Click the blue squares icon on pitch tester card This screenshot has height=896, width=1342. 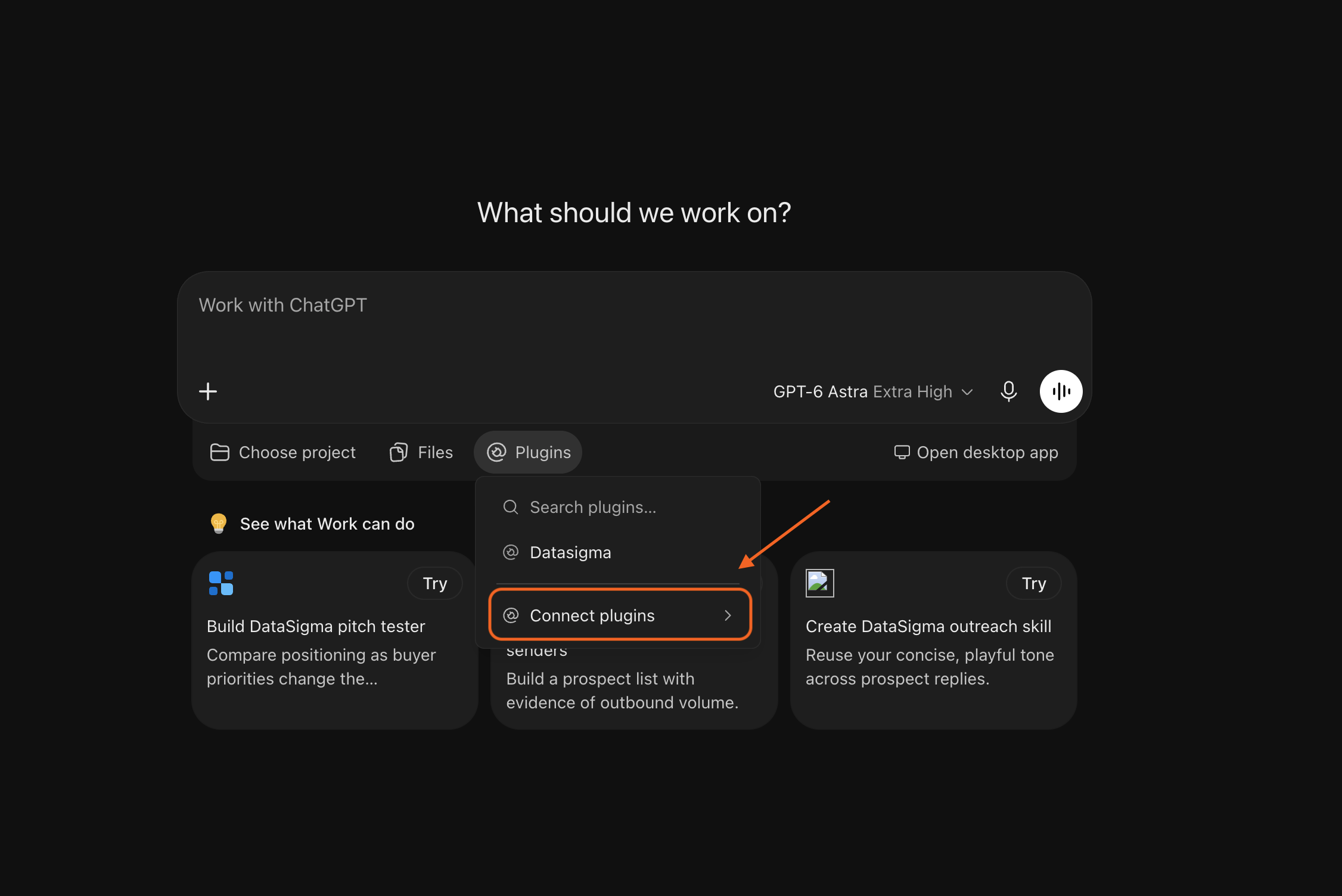click(221, 583)
